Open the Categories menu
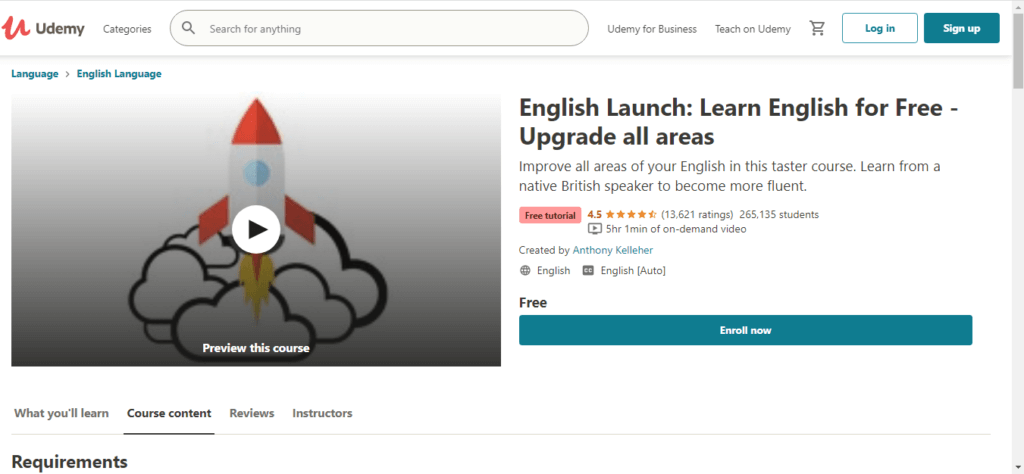 127,29
